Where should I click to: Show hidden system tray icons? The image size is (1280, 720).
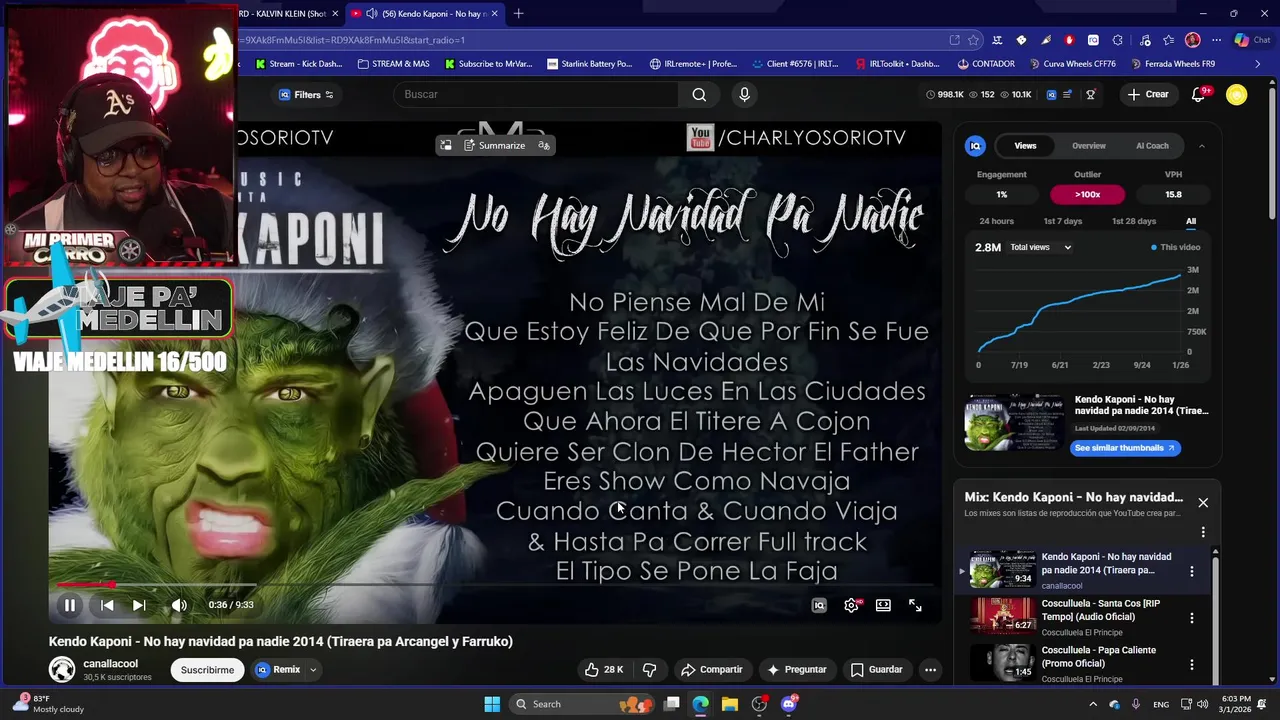pos(1092,704)
